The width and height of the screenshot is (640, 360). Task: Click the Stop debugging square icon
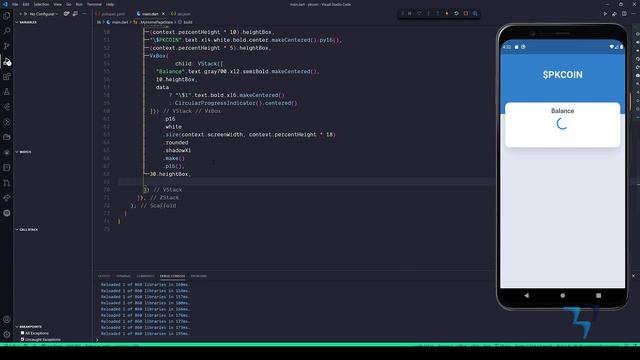[x=466, y=13]
